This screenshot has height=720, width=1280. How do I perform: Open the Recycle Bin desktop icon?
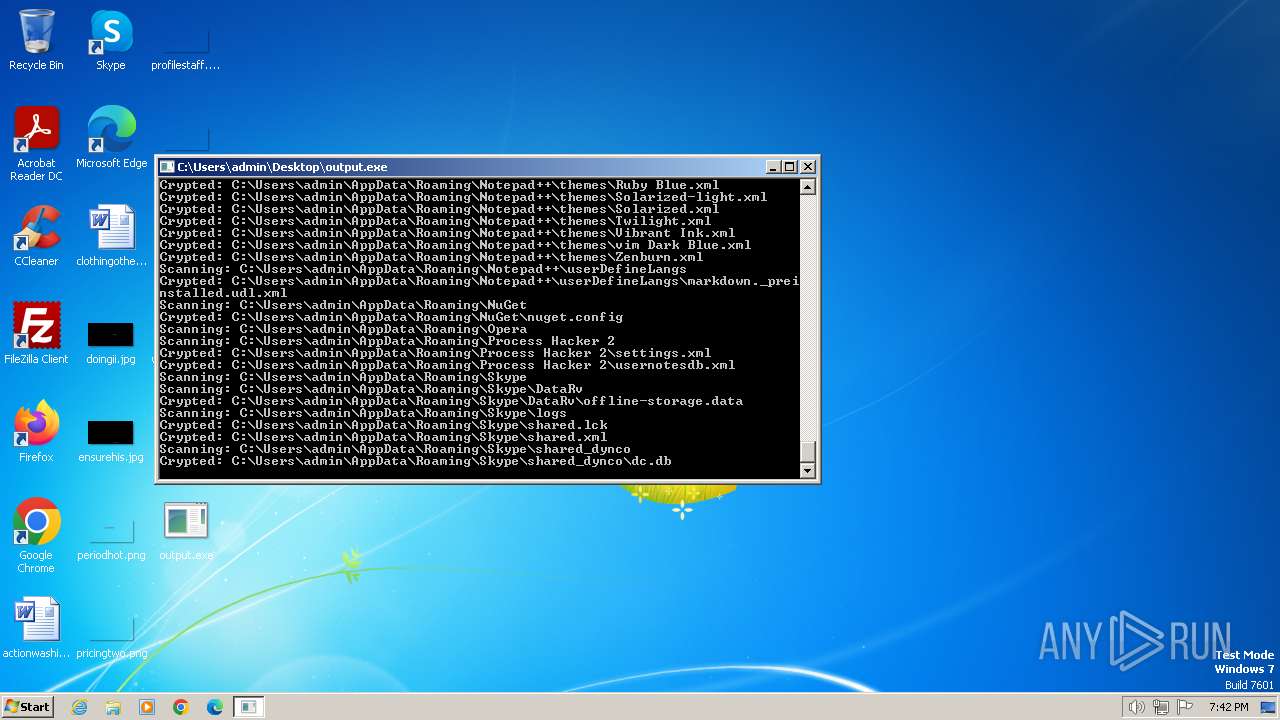pos(36,40)
